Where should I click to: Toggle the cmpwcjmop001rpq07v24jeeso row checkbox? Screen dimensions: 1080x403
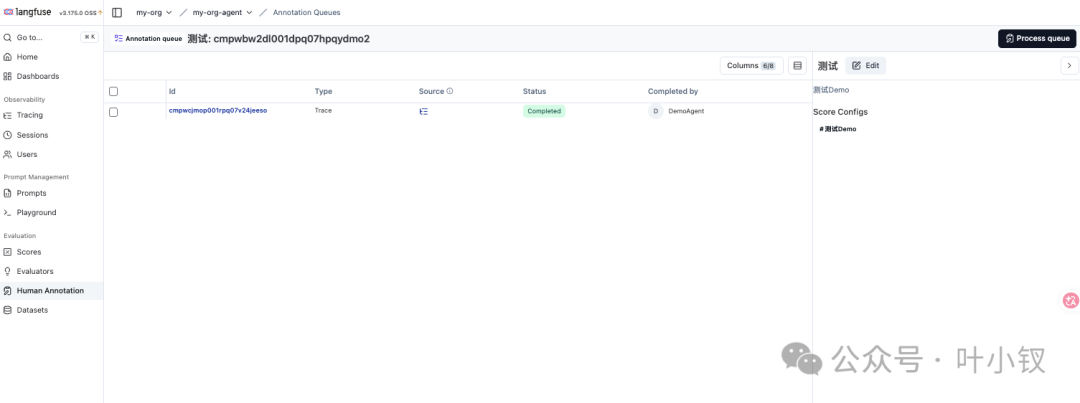click(114, 112)
